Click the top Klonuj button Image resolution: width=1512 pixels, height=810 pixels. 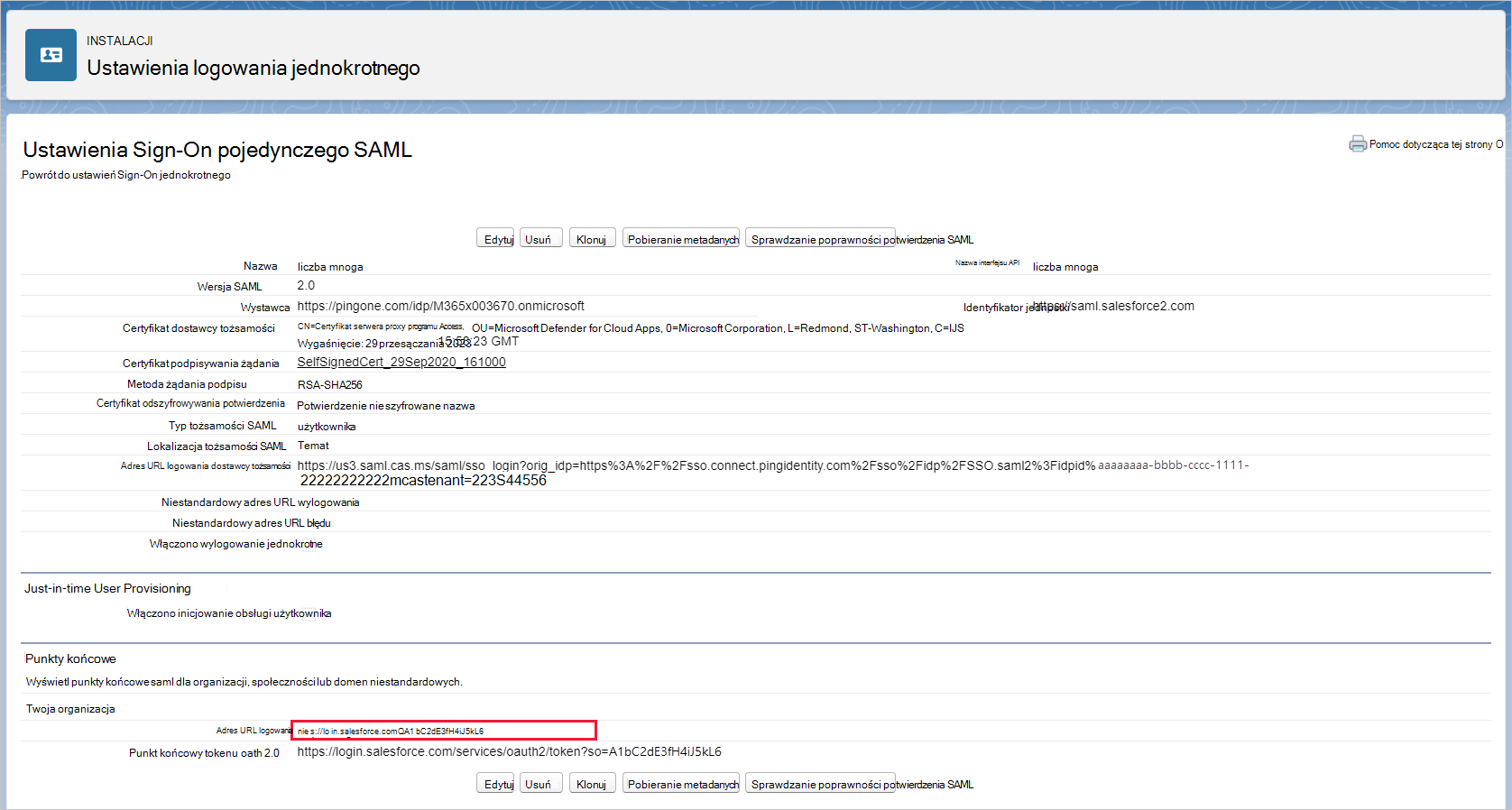[x=592, y=238]
